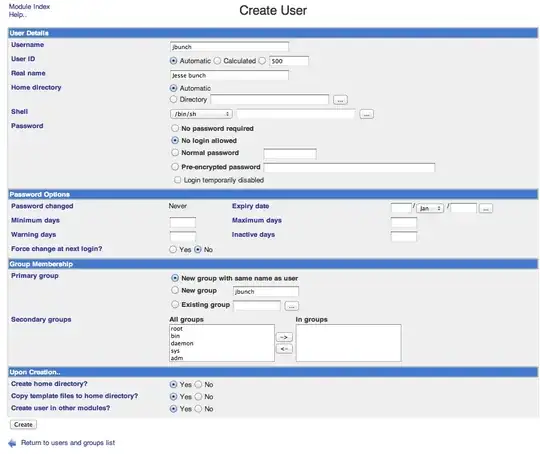Open the Module Index link
Image resolution: width=540 pixels, height=454 pixels.
[x=29, y=7]
